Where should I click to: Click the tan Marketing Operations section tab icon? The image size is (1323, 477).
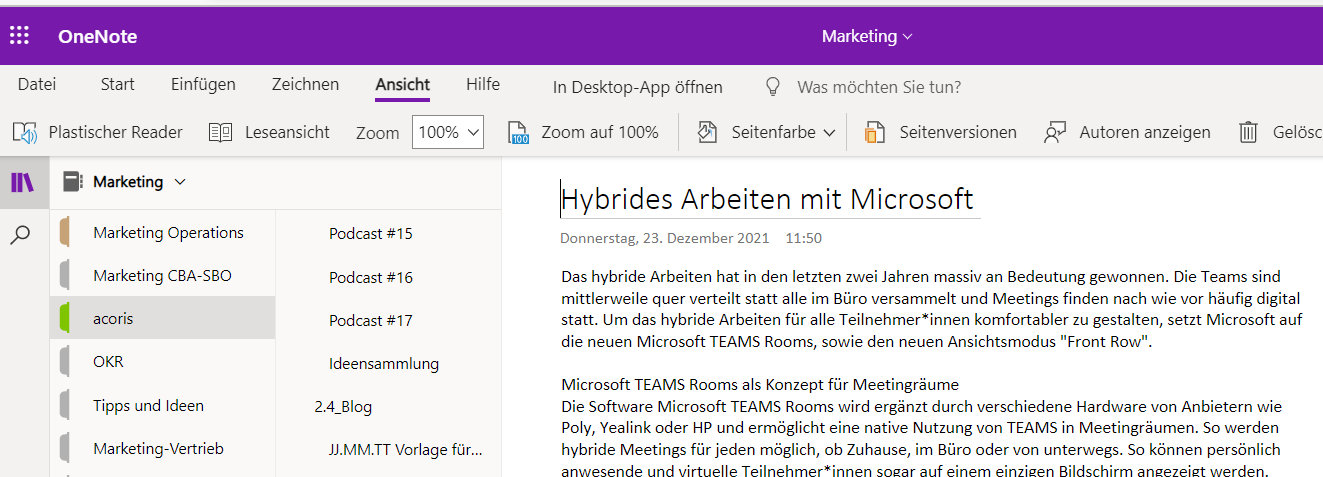pos(64,232)
